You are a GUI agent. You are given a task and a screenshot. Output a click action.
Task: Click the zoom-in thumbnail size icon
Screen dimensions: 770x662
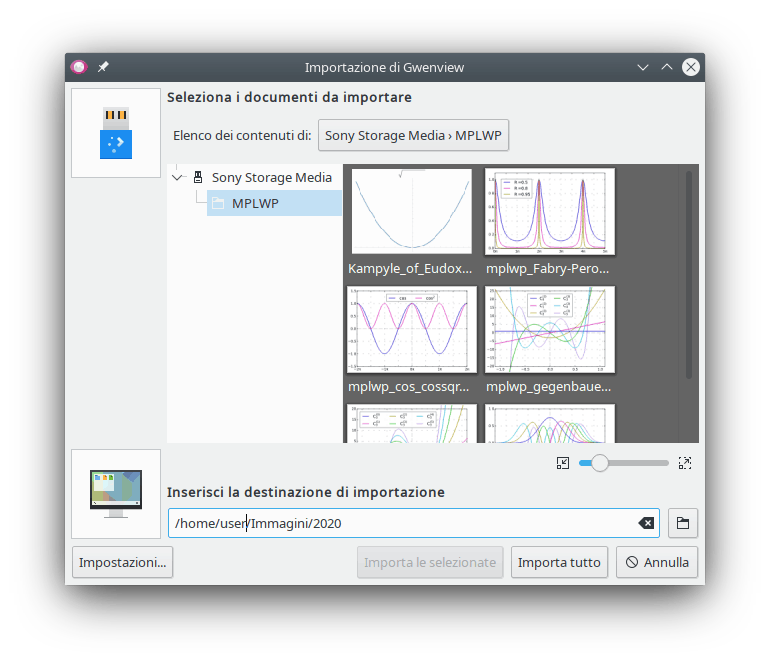pyautogui.click(x=685, y=463)
